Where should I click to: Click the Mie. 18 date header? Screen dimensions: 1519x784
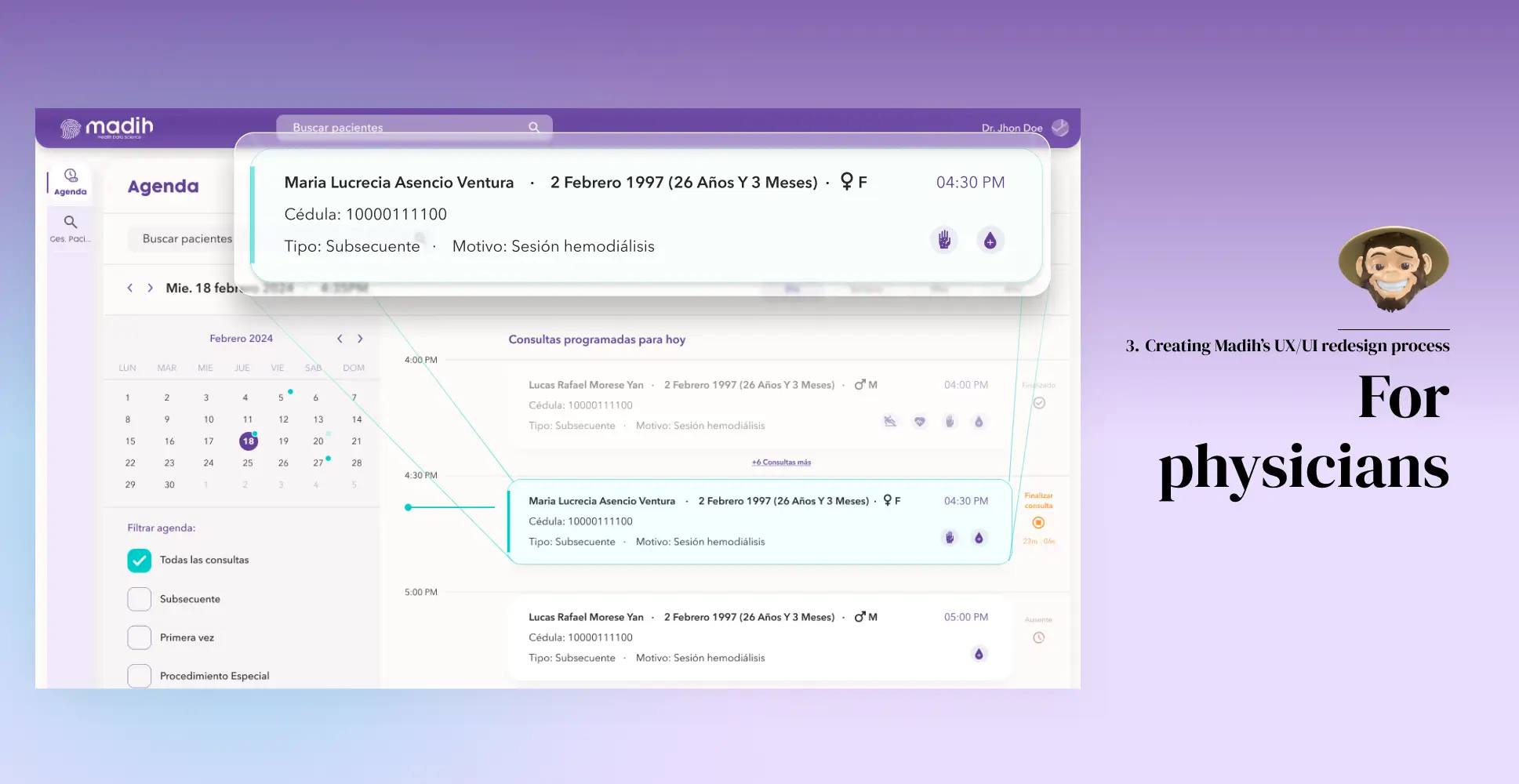(202, 288)
